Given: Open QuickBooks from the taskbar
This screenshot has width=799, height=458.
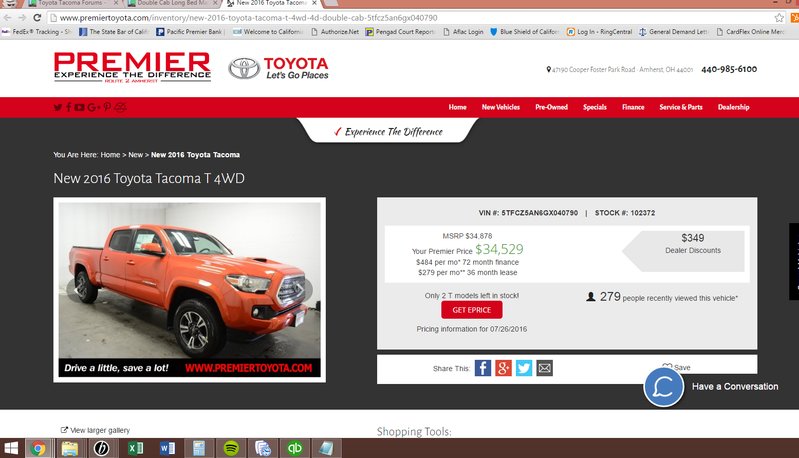Looking at the screenshot, I should tap(295, 448).
